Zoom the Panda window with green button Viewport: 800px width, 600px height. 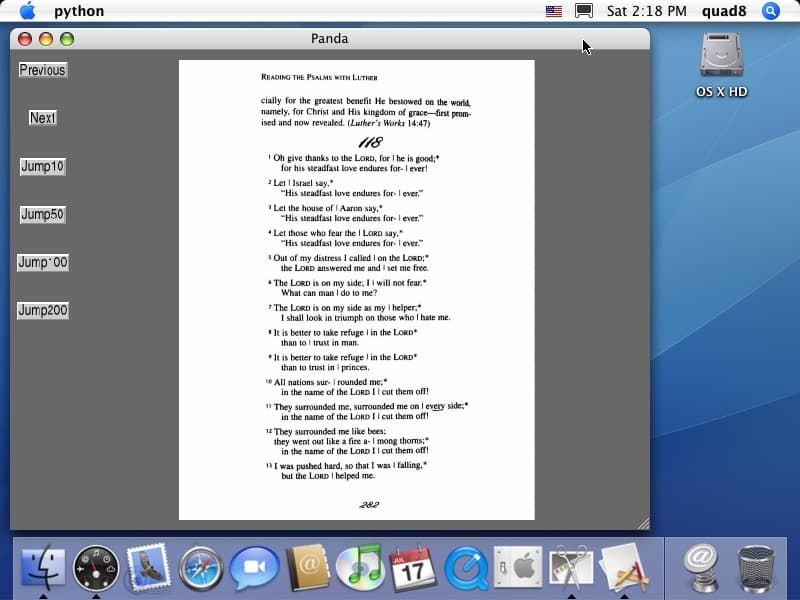[x=67, y=39]
